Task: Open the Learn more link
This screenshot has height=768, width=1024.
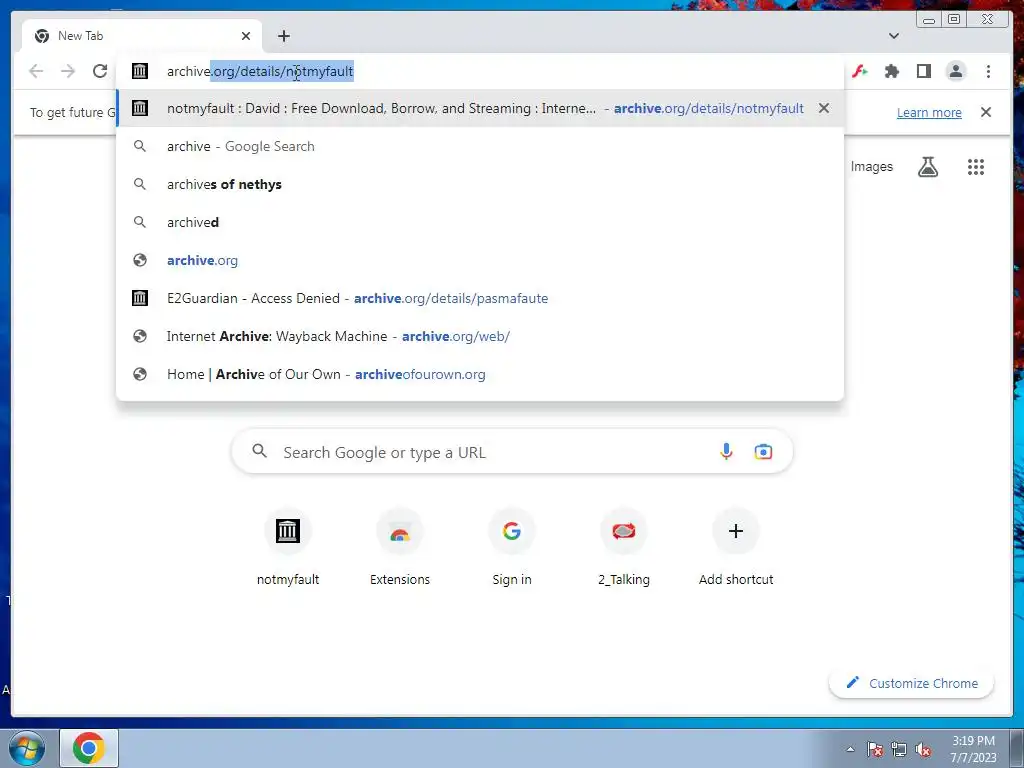Action: click(x=929, y=112)
